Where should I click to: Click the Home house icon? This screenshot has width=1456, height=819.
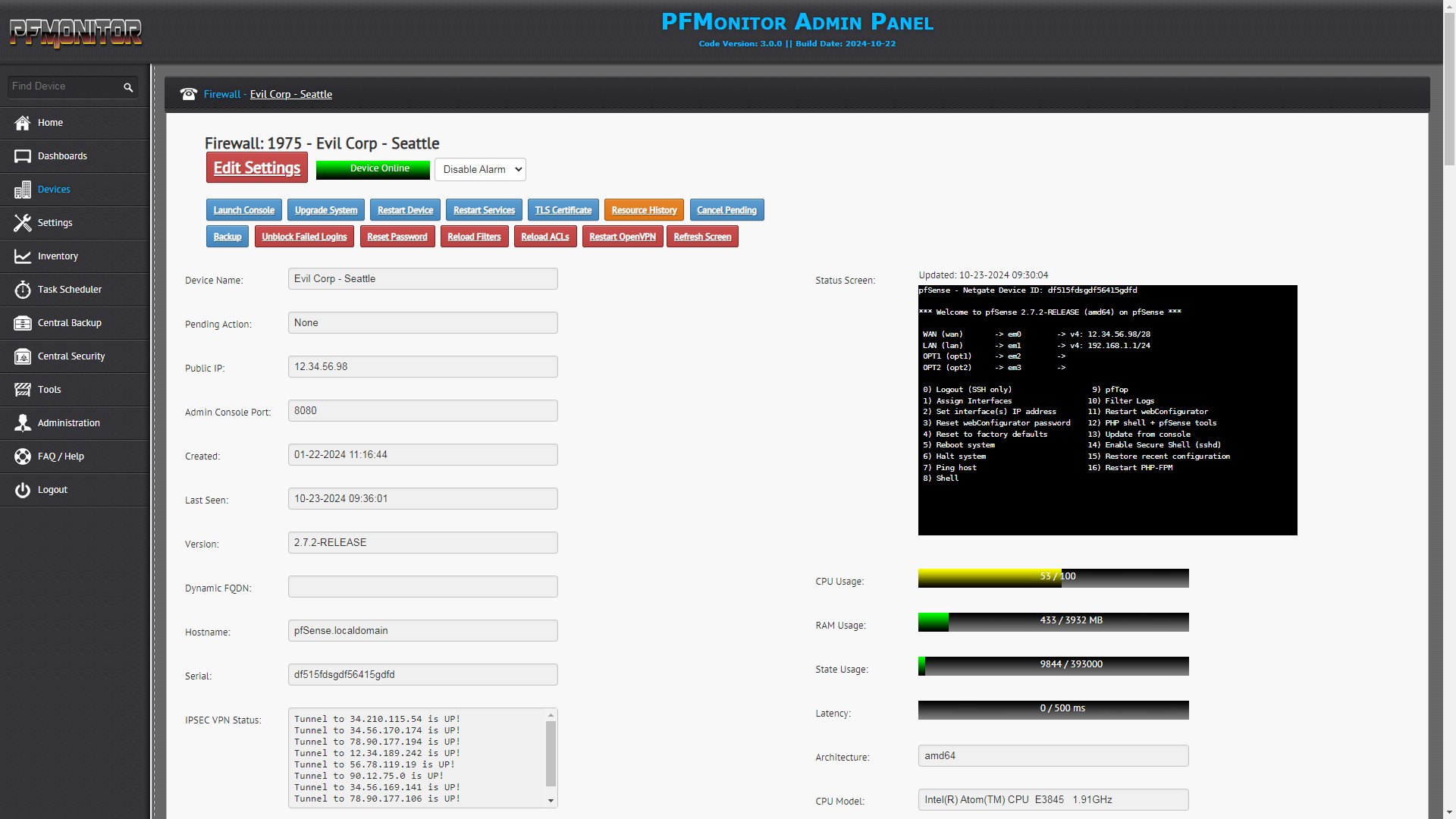[23, 123]
